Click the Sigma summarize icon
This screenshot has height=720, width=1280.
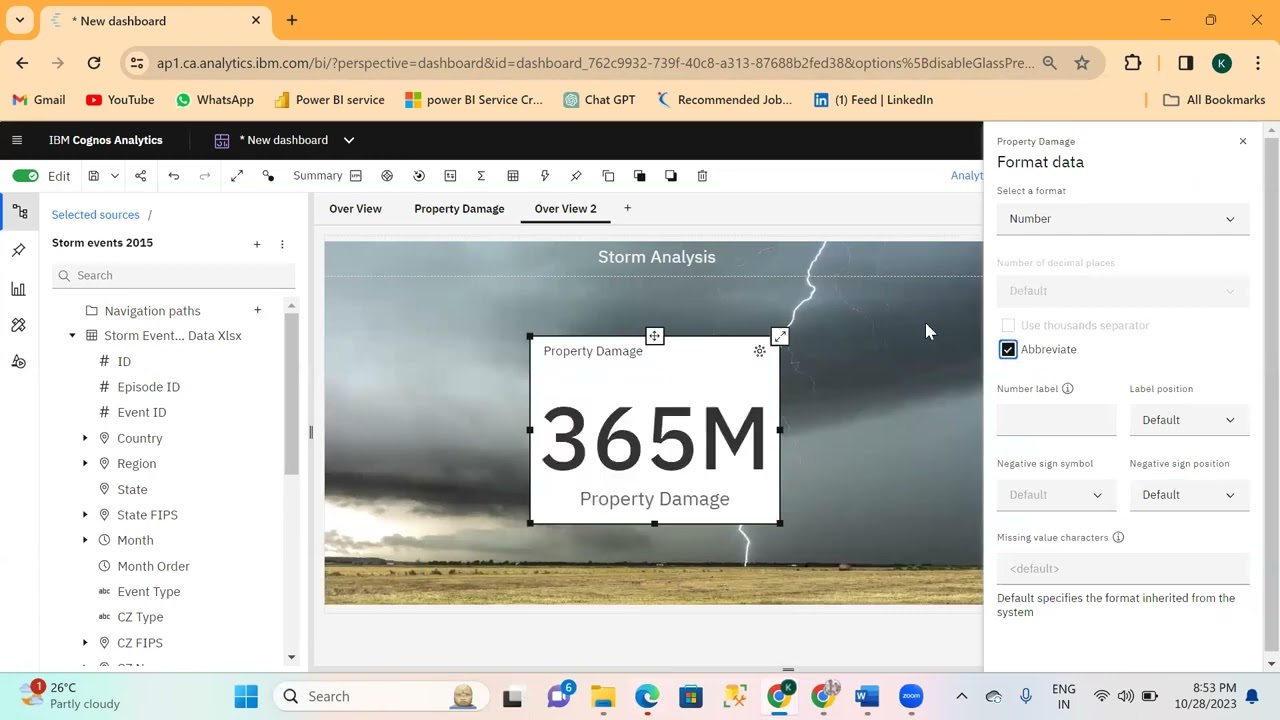coord(481,176)
